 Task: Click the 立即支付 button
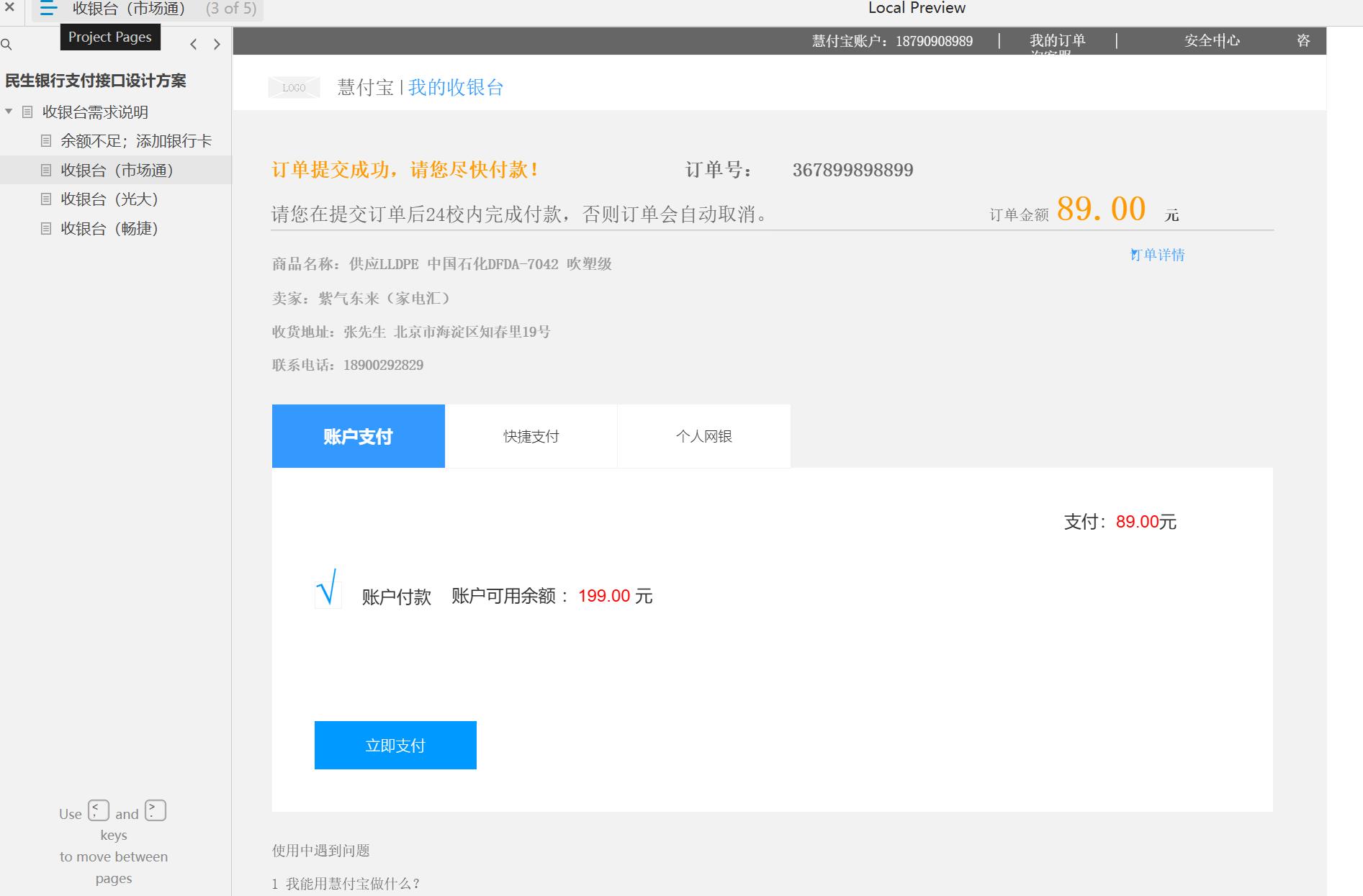395,745
